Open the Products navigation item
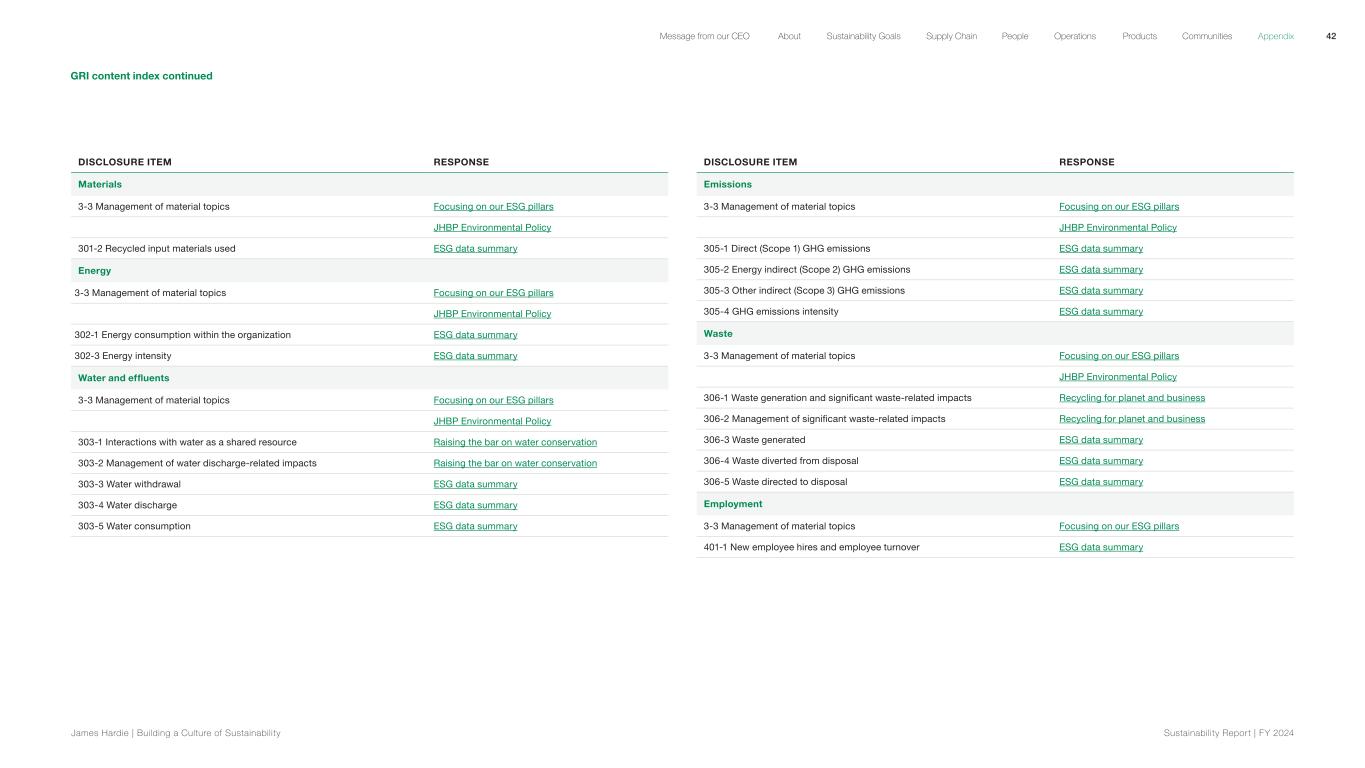1365x768 pixels. [1139, 36]
